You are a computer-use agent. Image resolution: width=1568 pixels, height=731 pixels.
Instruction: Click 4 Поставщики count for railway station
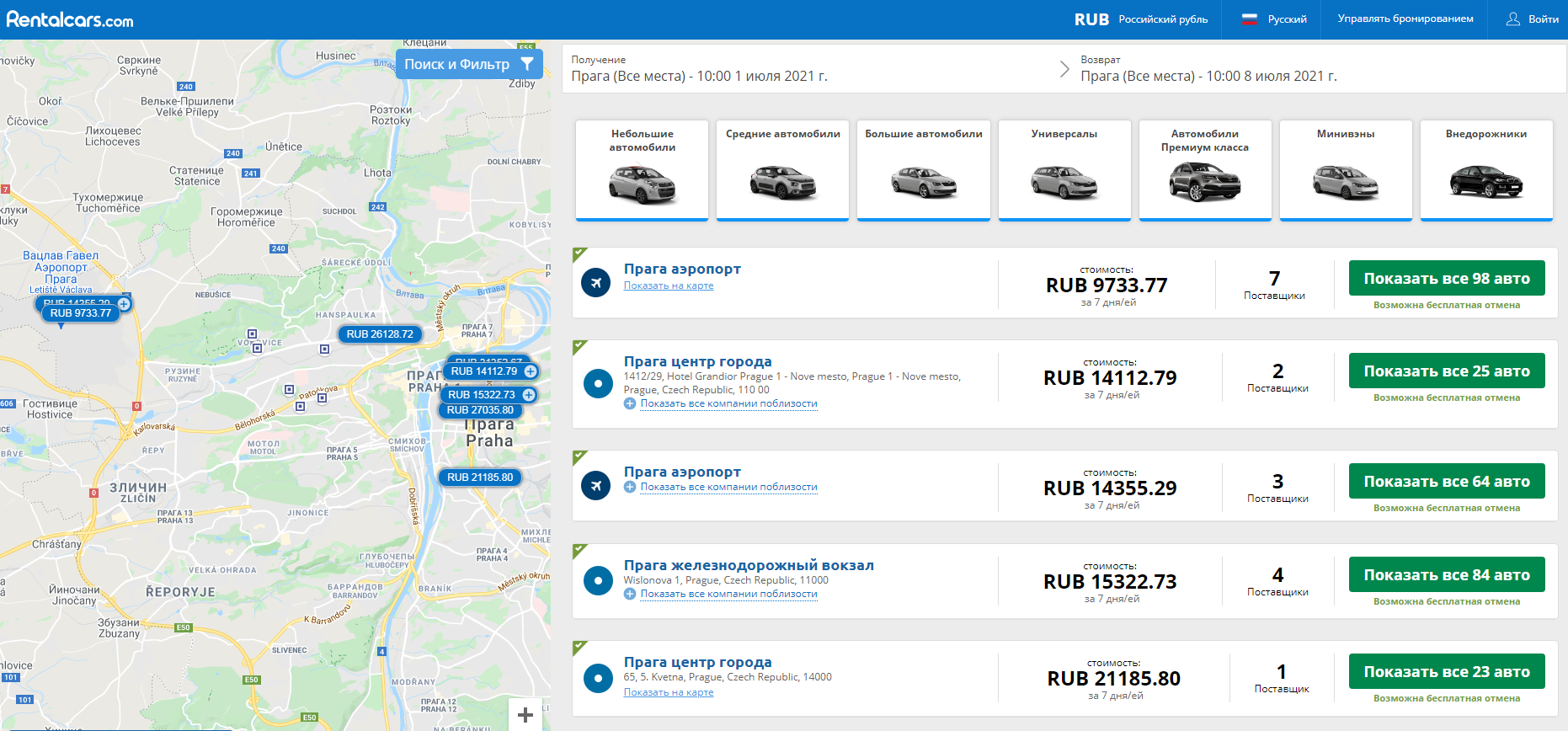pyautogui.click(x=1277, y=581)
